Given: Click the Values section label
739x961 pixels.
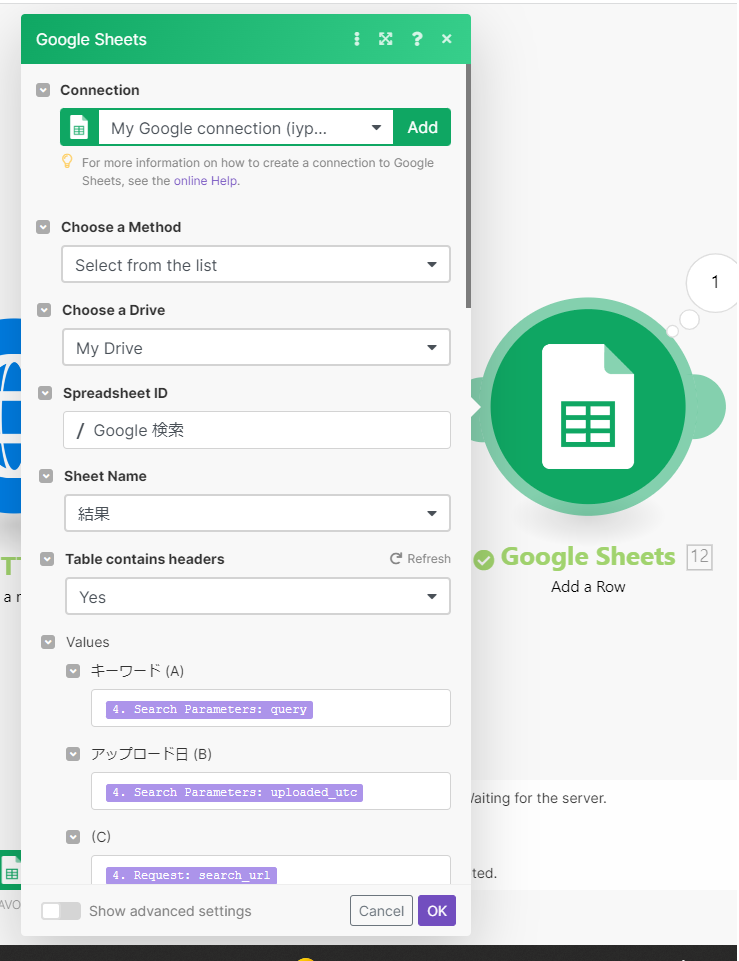Looking at the screenshot, I should (88, 642).
